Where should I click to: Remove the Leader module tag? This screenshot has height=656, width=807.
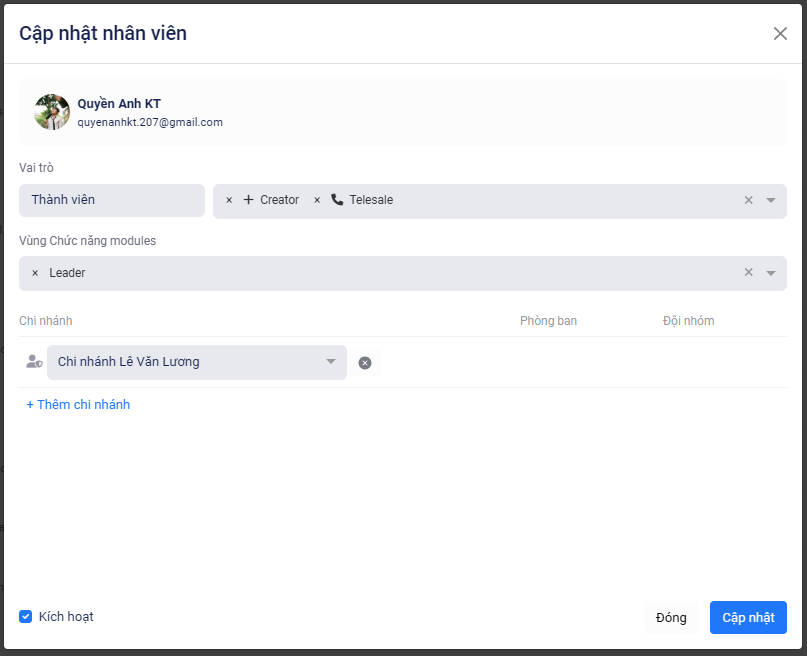coord(35,273)
